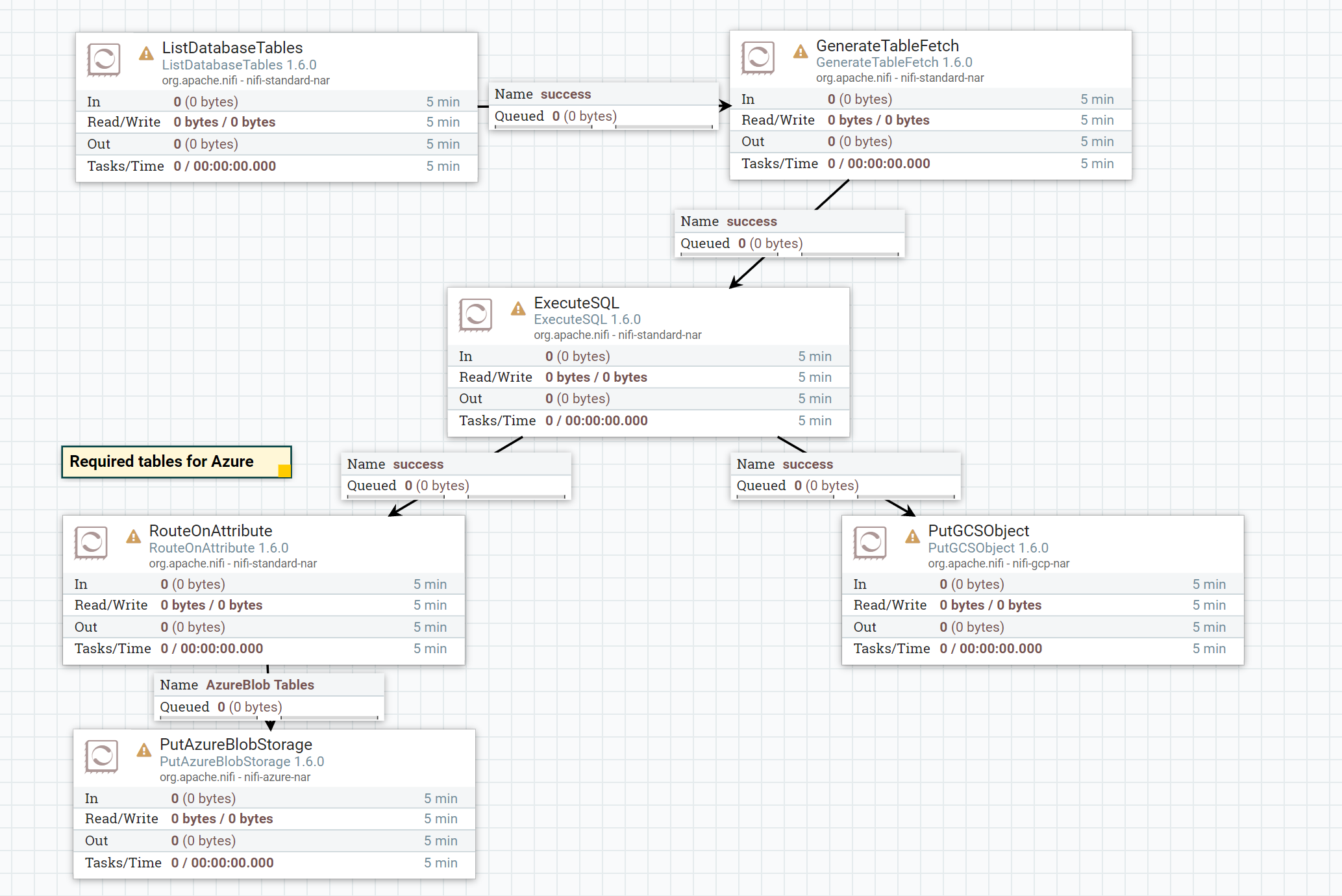1342x896 pixels.
Task: Click the warning indicator on PutGCSObject
Action: point(912,537)
